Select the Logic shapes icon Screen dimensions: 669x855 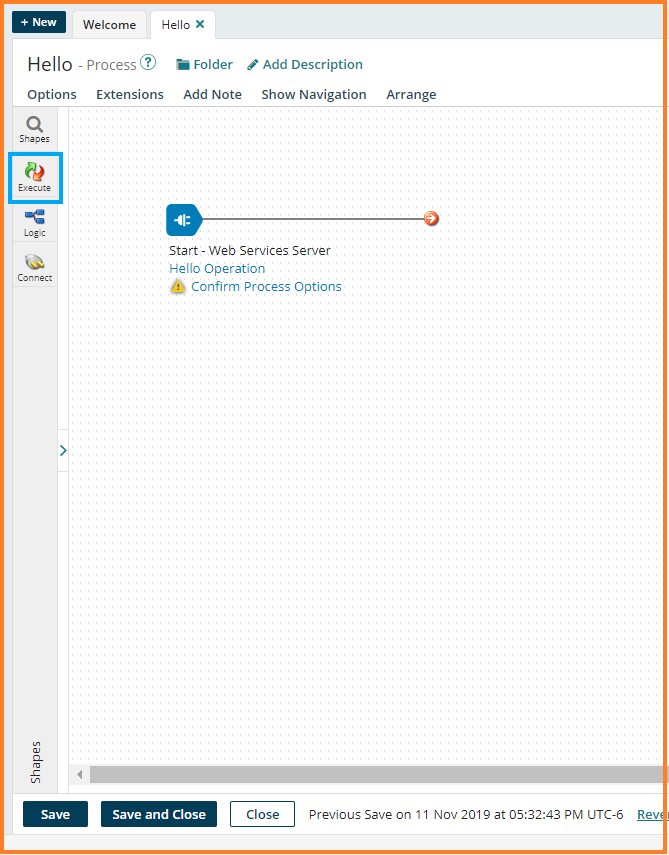point(34,222)
